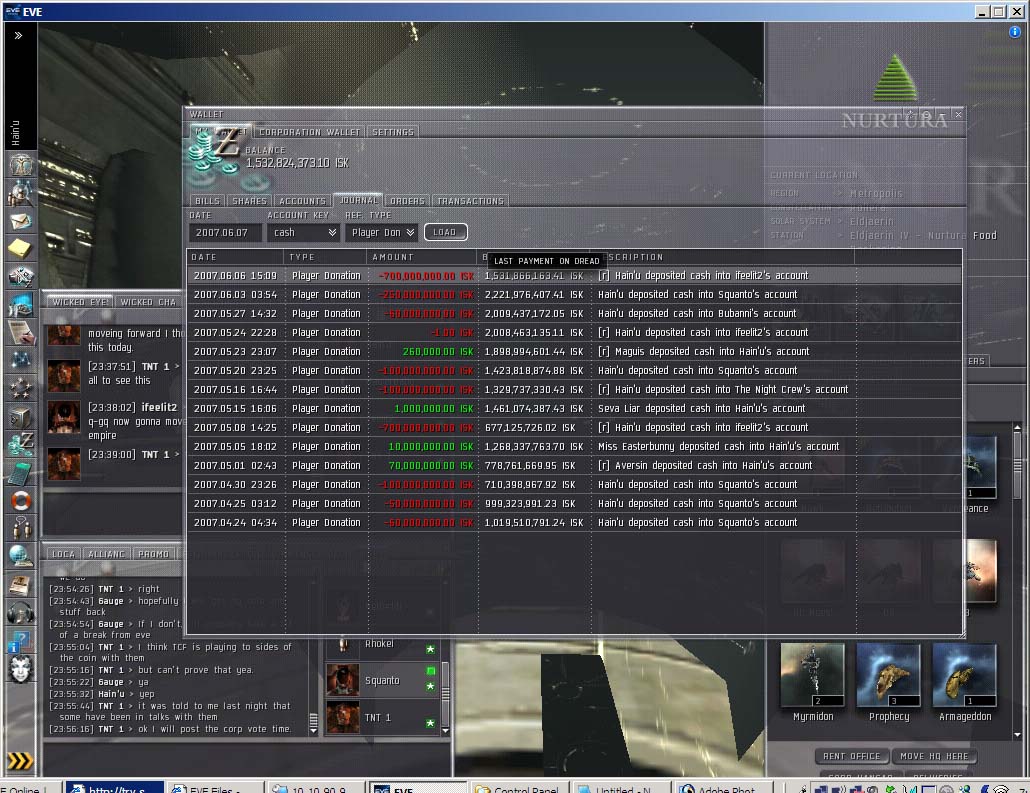The width and height of the screenshot is (1030, 793).
Task: Select the Prophecy ship thumbnail
Action: [x=889, y=675]
